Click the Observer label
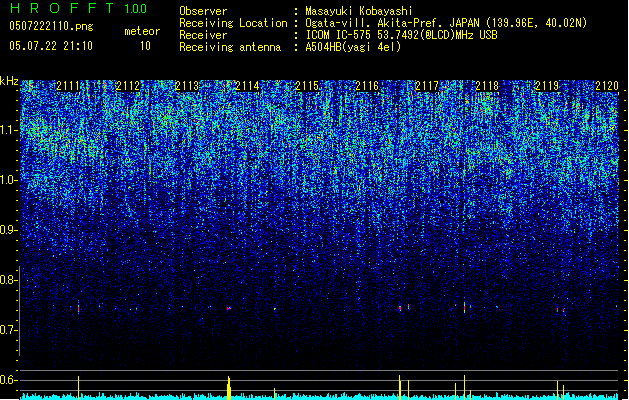629x400 pixels. (203, 11)
